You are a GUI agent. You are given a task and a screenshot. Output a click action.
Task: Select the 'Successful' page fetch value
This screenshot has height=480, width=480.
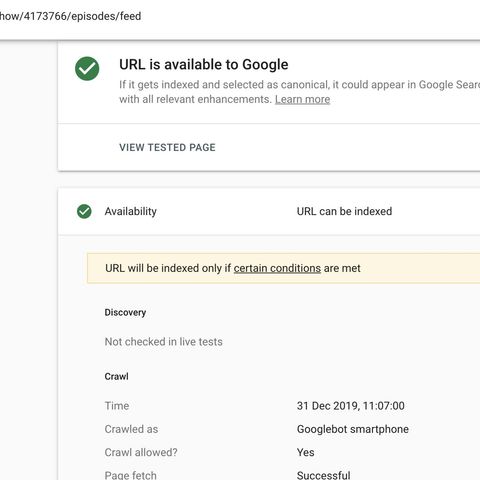(x=323, y=475)
